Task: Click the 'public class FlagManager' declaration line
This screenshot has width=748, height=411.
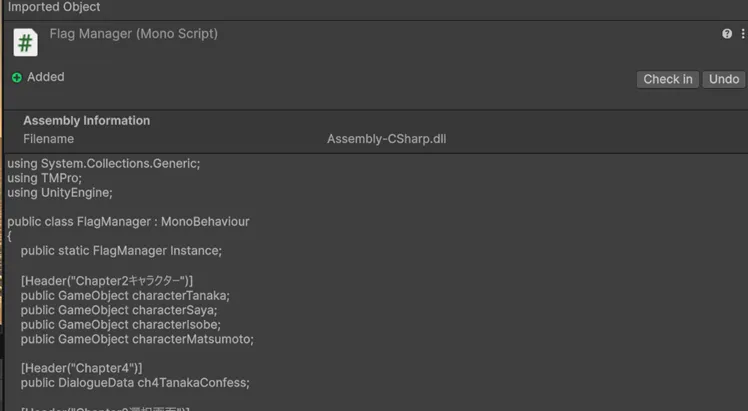Action: (x=128, y=222)
